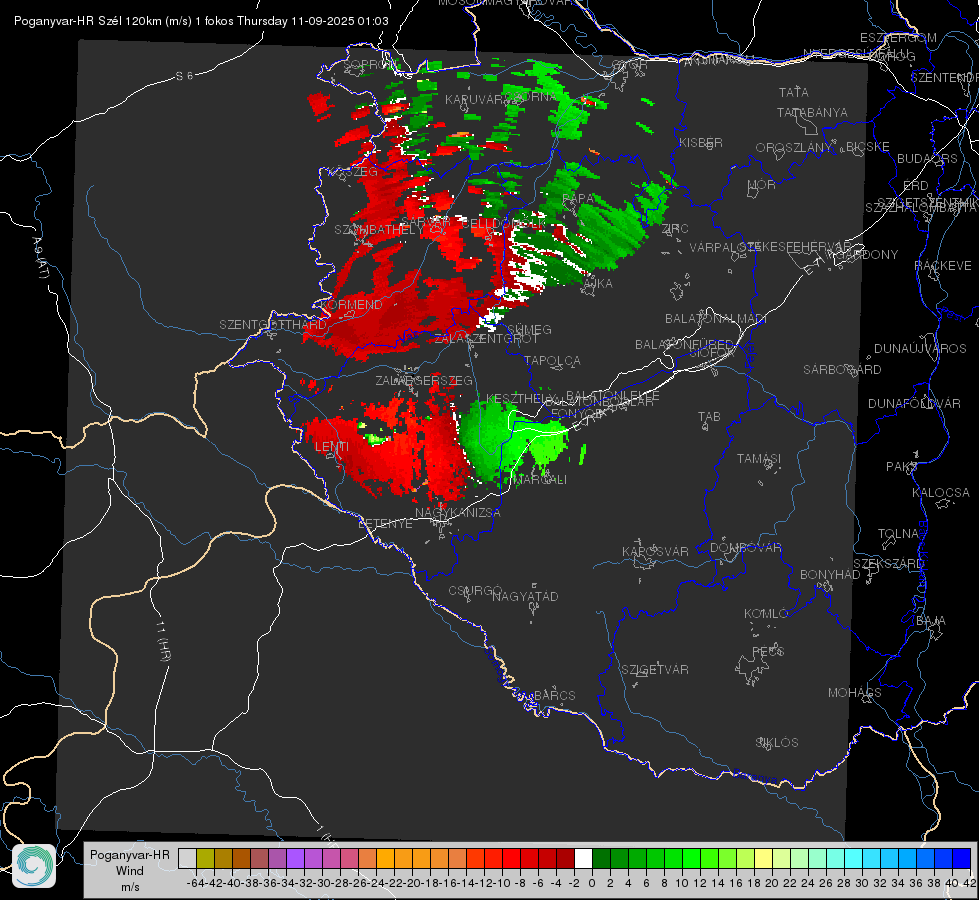
Task: Click the 'S 6' road label
Action: pos(185,76)
